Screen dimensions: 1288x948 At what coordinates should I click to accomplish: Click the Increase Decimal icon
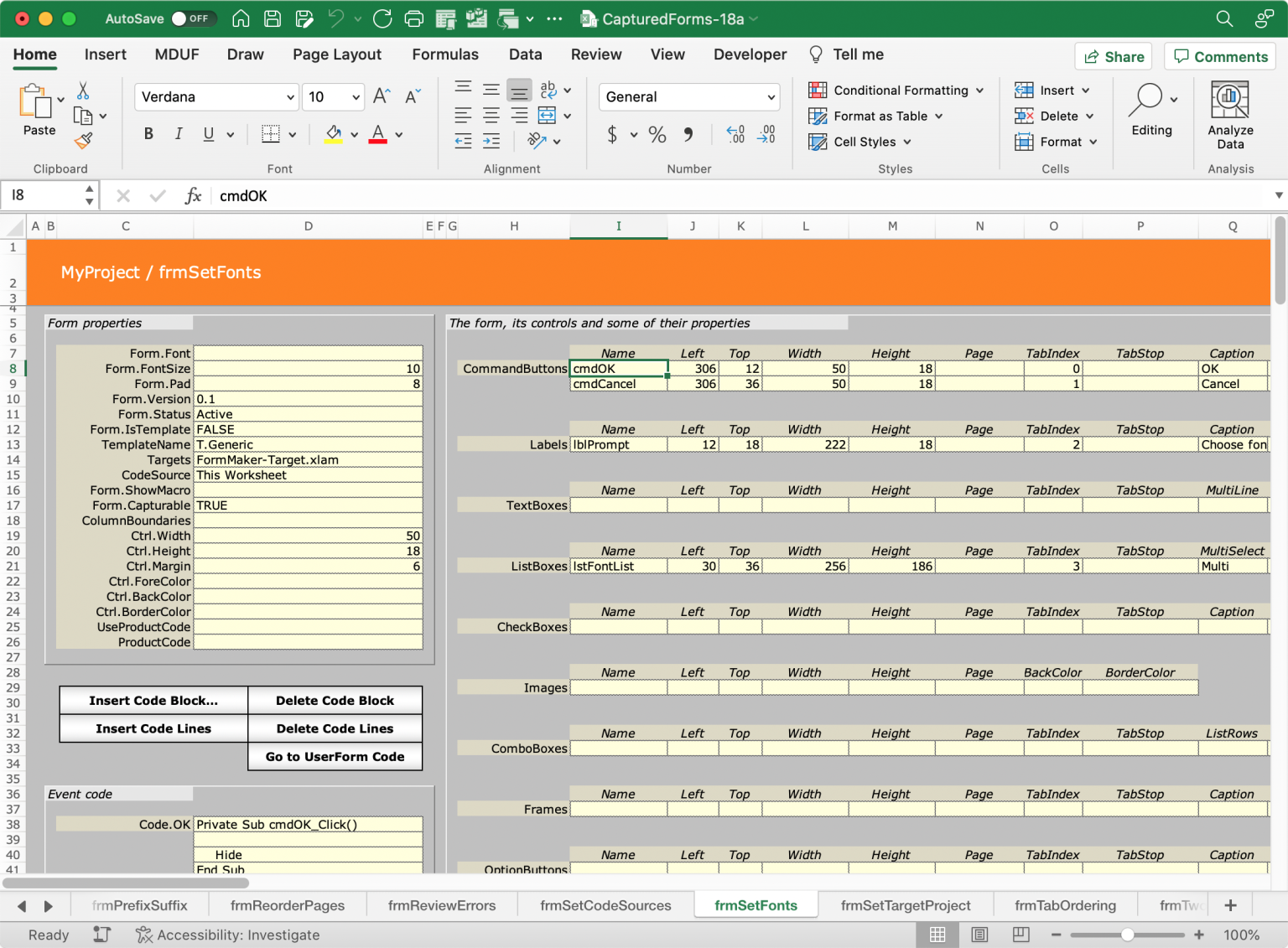point(735,135)
